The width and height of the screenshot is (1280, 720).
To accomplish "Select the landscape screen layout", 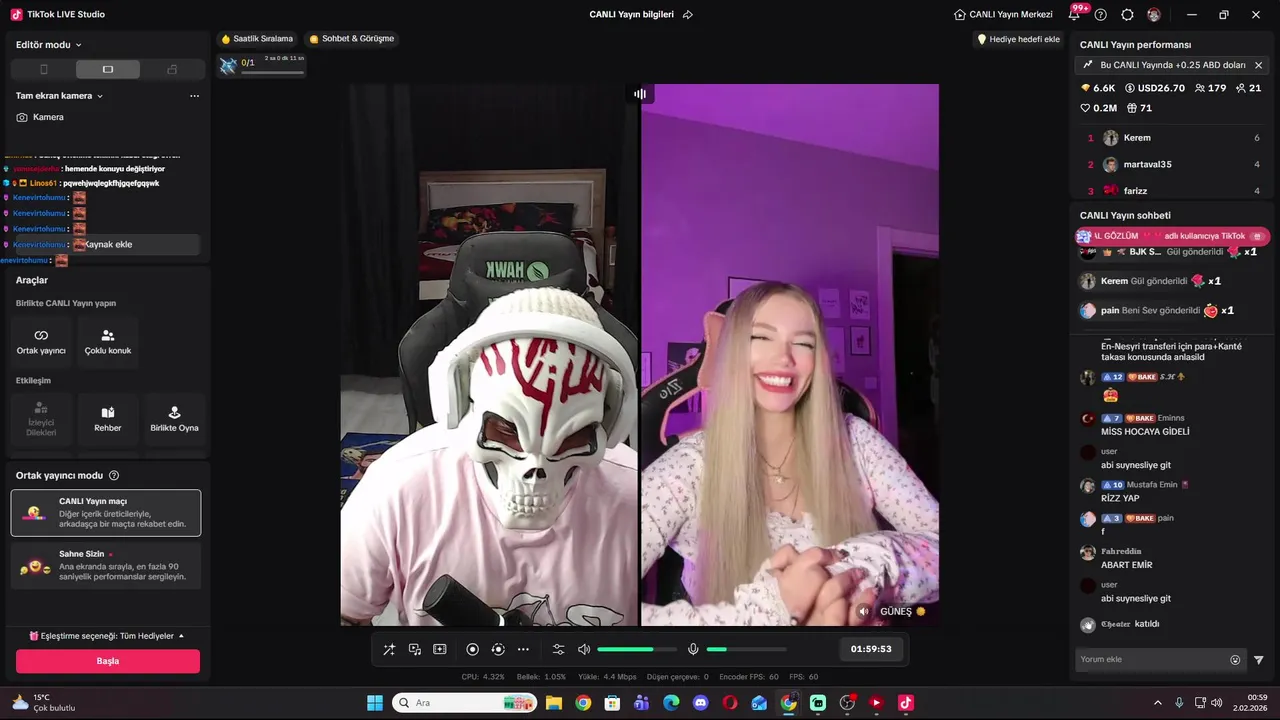I will coord(108,69).
